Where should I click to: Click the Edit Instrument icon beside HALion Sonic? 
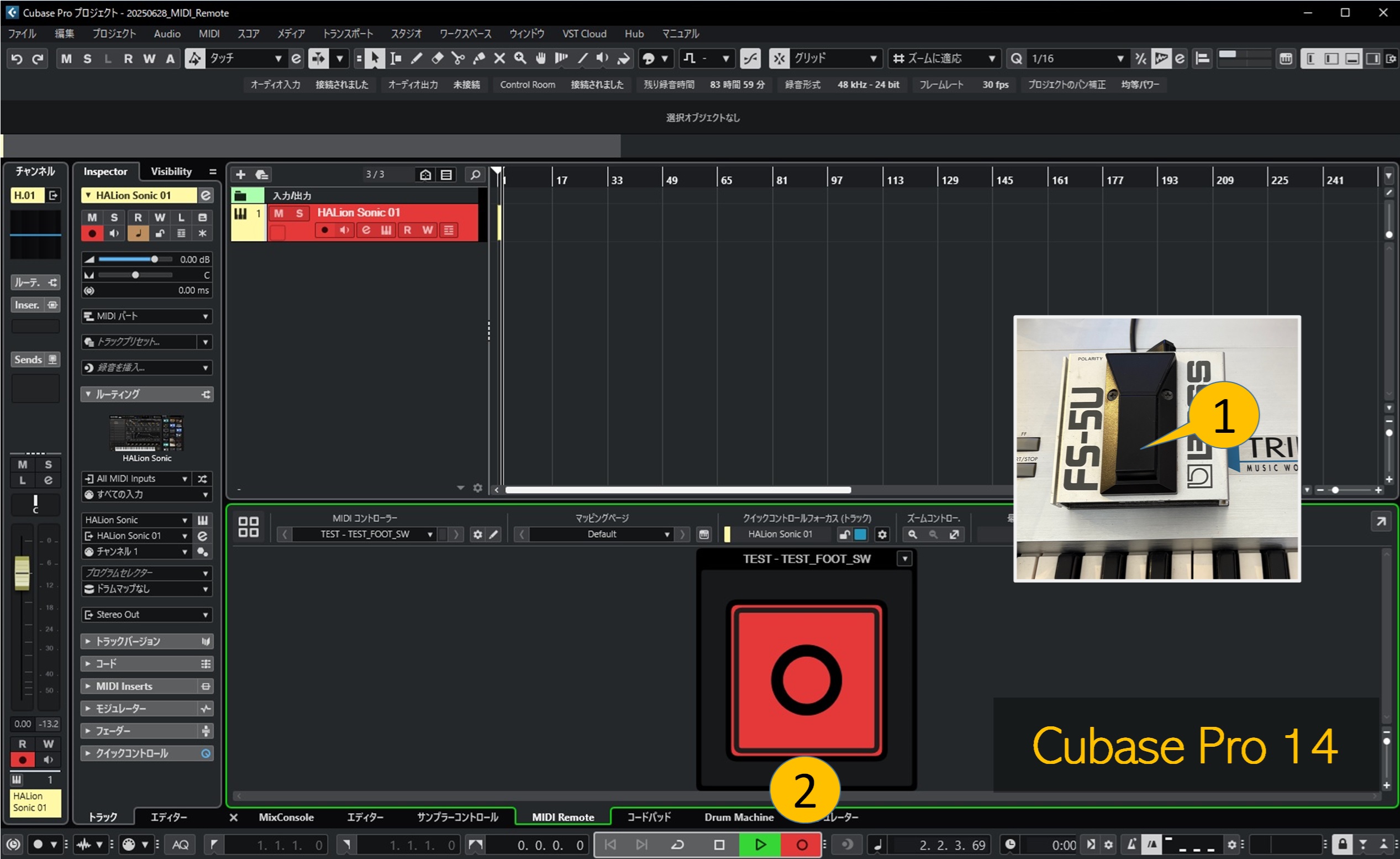202,520
